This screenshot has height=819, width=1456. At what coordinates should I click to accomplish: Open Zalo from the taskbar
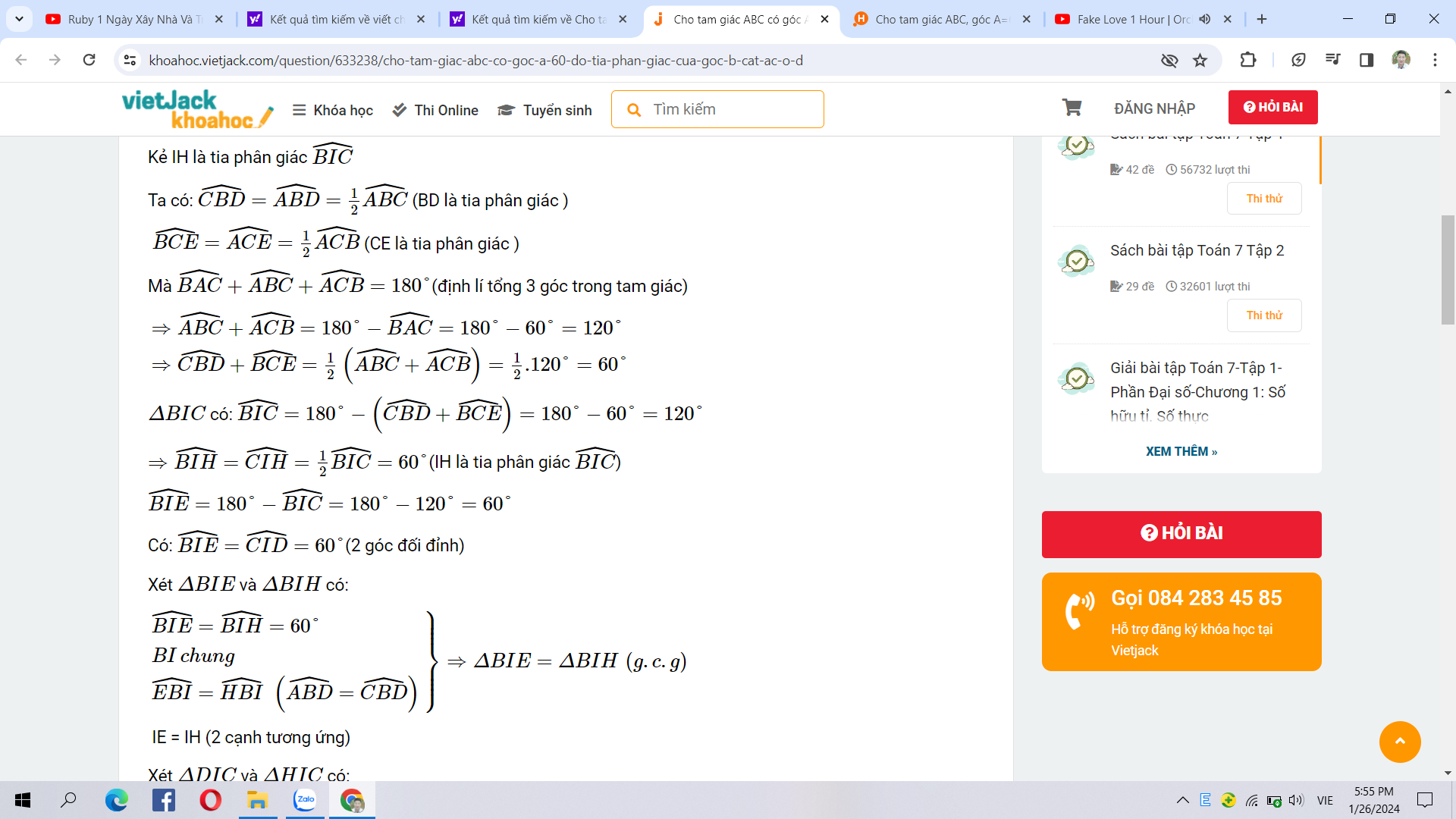pyautogui.click(x=305, y=800)
